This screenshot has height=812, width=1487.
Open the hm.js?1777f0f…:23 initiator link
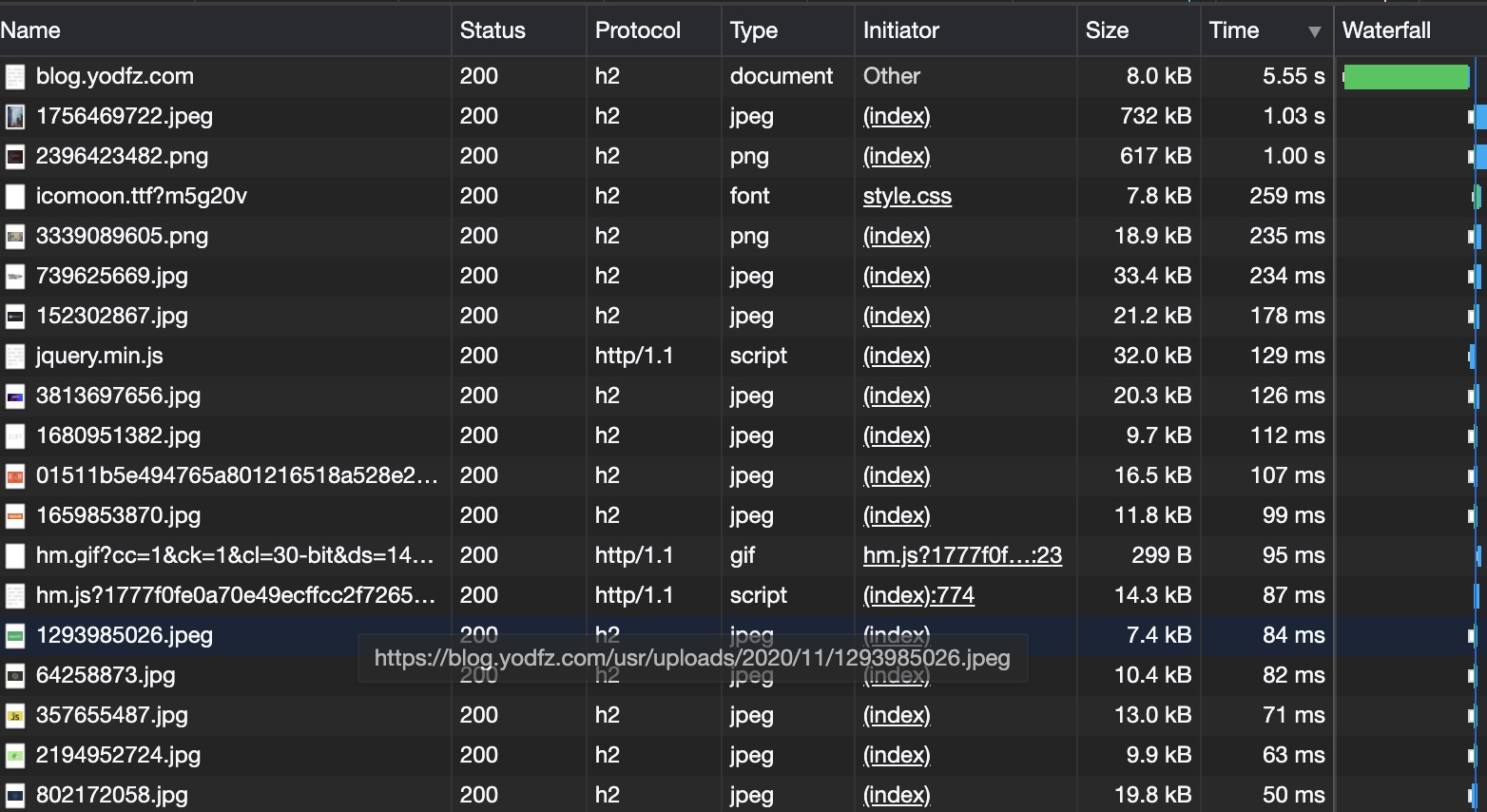click(962, 555)
